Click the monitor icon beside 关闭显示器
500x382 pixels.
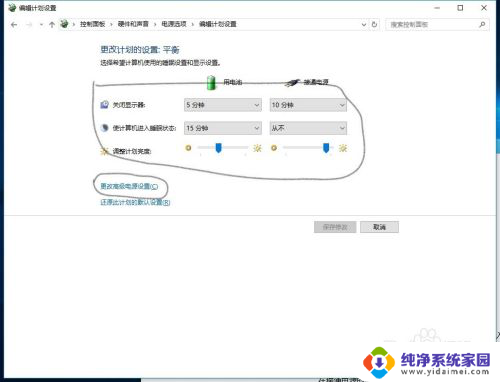[104, 105]
